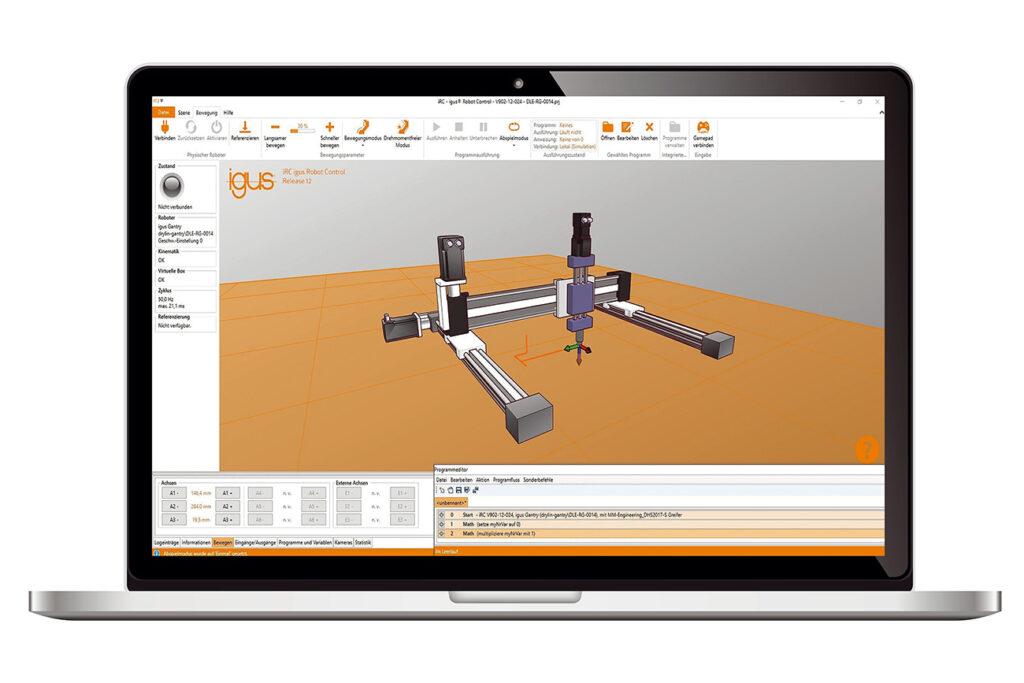1024x683 pixels.
Task: Switch to the Szene ribbon tab
Action: pyautogui.click(x=184, y=112)
